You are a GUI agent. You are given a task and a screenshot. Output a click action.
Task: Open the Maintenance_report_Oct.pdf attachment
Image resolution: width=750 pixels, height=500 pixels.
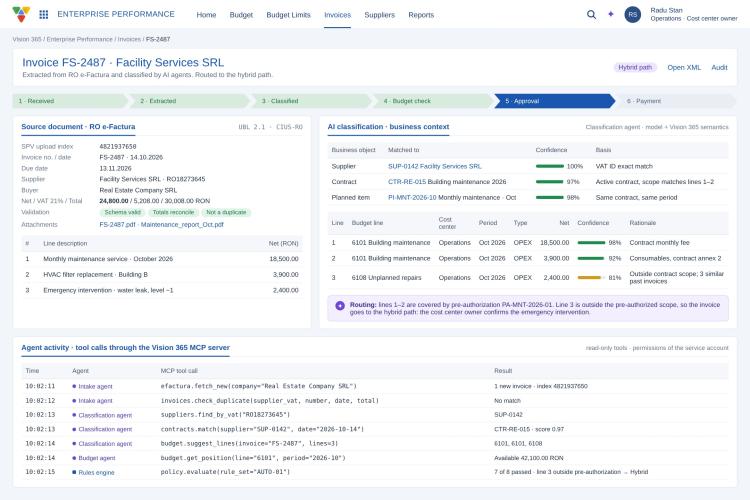pos(182,224)
